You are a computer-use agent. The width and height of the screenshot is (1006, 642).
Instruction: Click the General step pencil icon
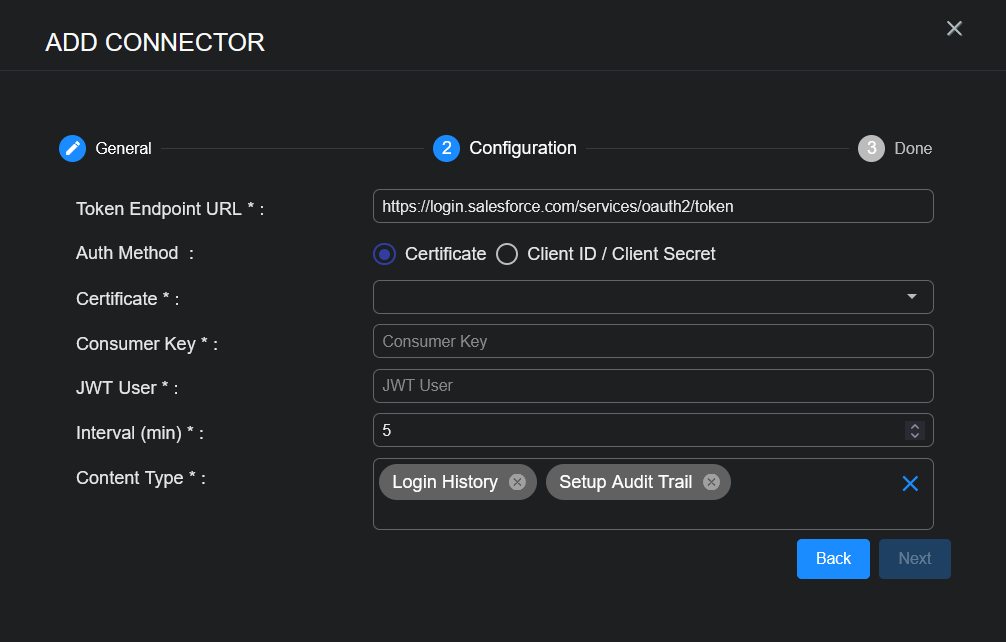72,148
